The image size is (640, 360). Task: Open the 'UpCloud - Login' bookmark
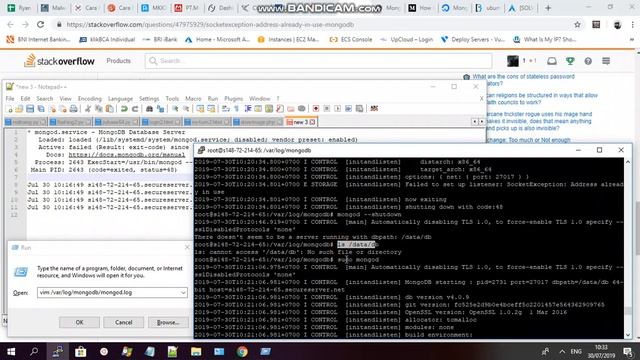pyautogui.click(x=407, y=40)
